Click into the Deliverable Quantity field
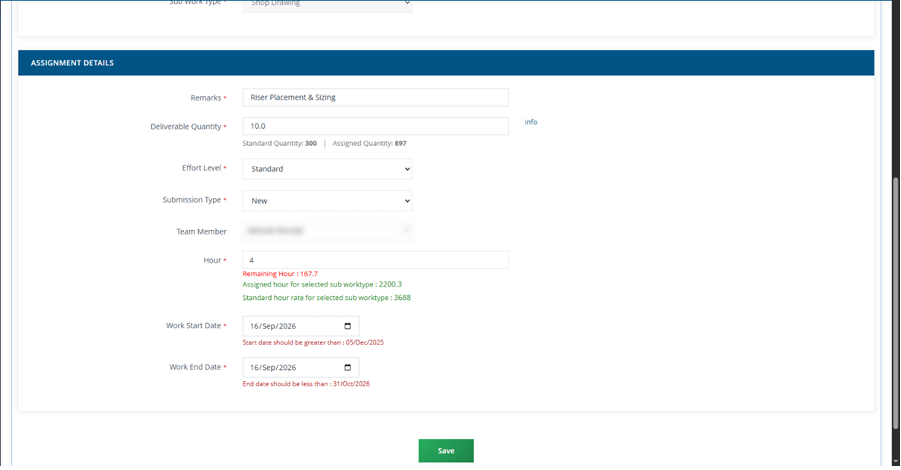Screen dimensions: 901x470 375,126
